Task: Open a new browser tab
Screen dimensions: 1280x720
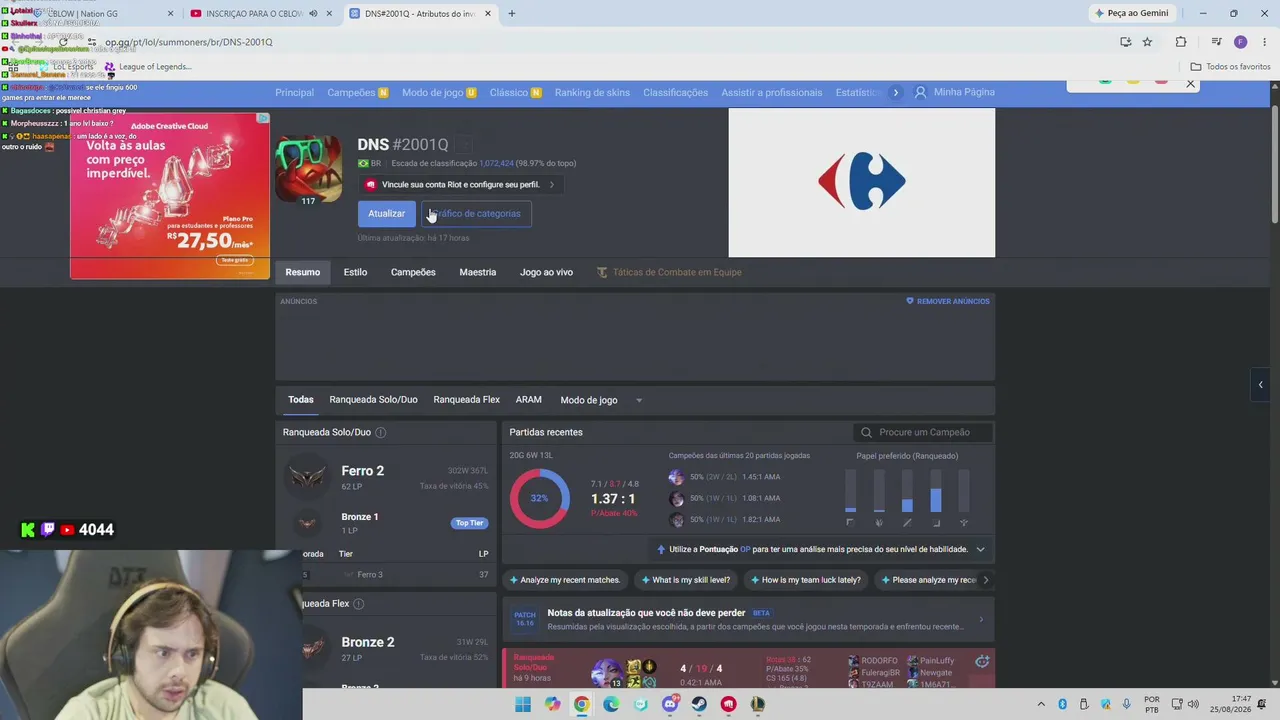Action: [x=512, y=14]
